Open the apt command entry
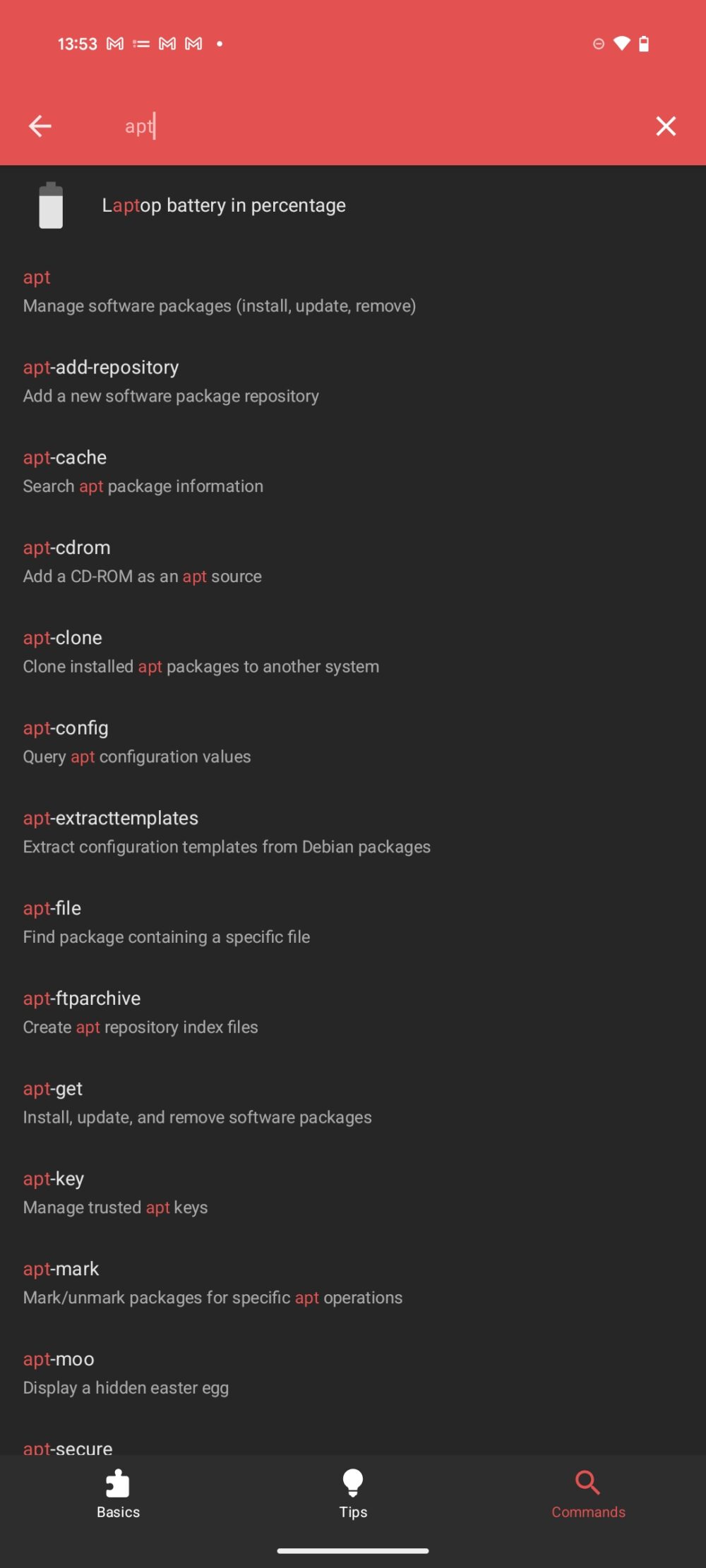 coord(220,291)
